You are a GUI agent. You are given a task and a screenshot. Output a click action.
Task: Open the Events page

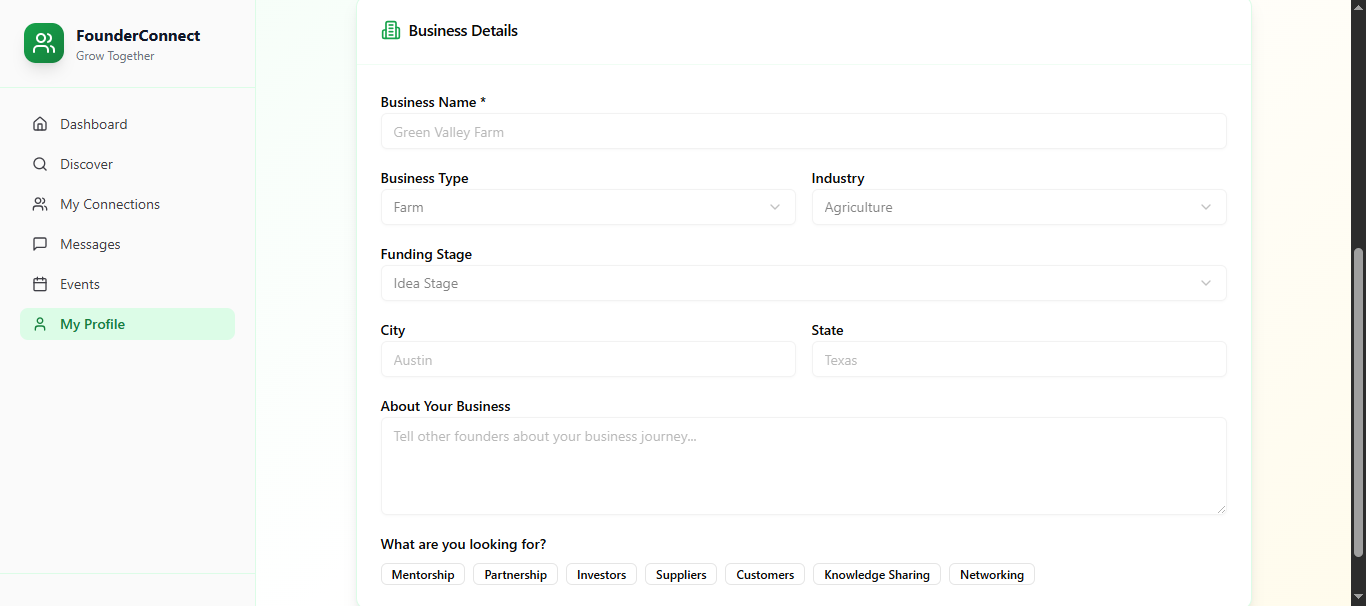click(x=127, y=284)
